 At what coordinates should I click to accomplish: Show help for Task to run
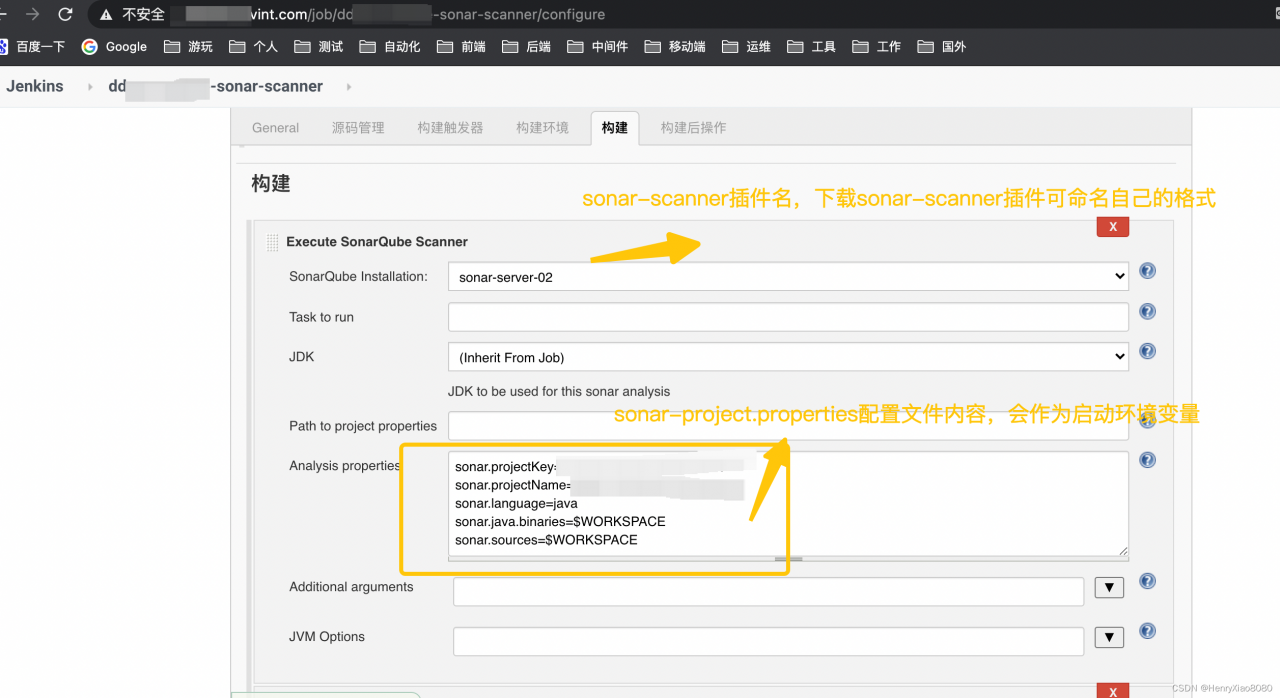point(1148,311)
